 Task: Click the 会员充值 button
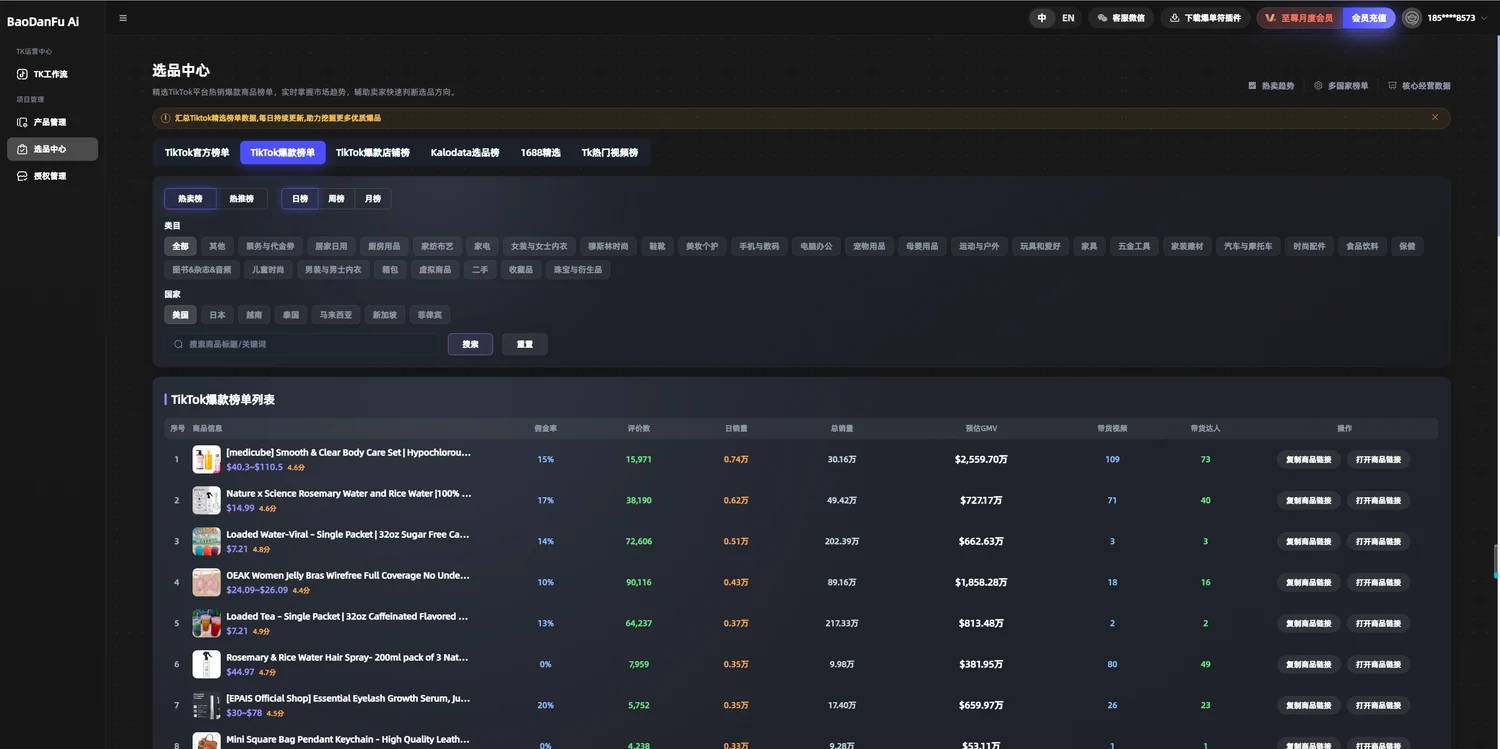[x=1369, y=18]
